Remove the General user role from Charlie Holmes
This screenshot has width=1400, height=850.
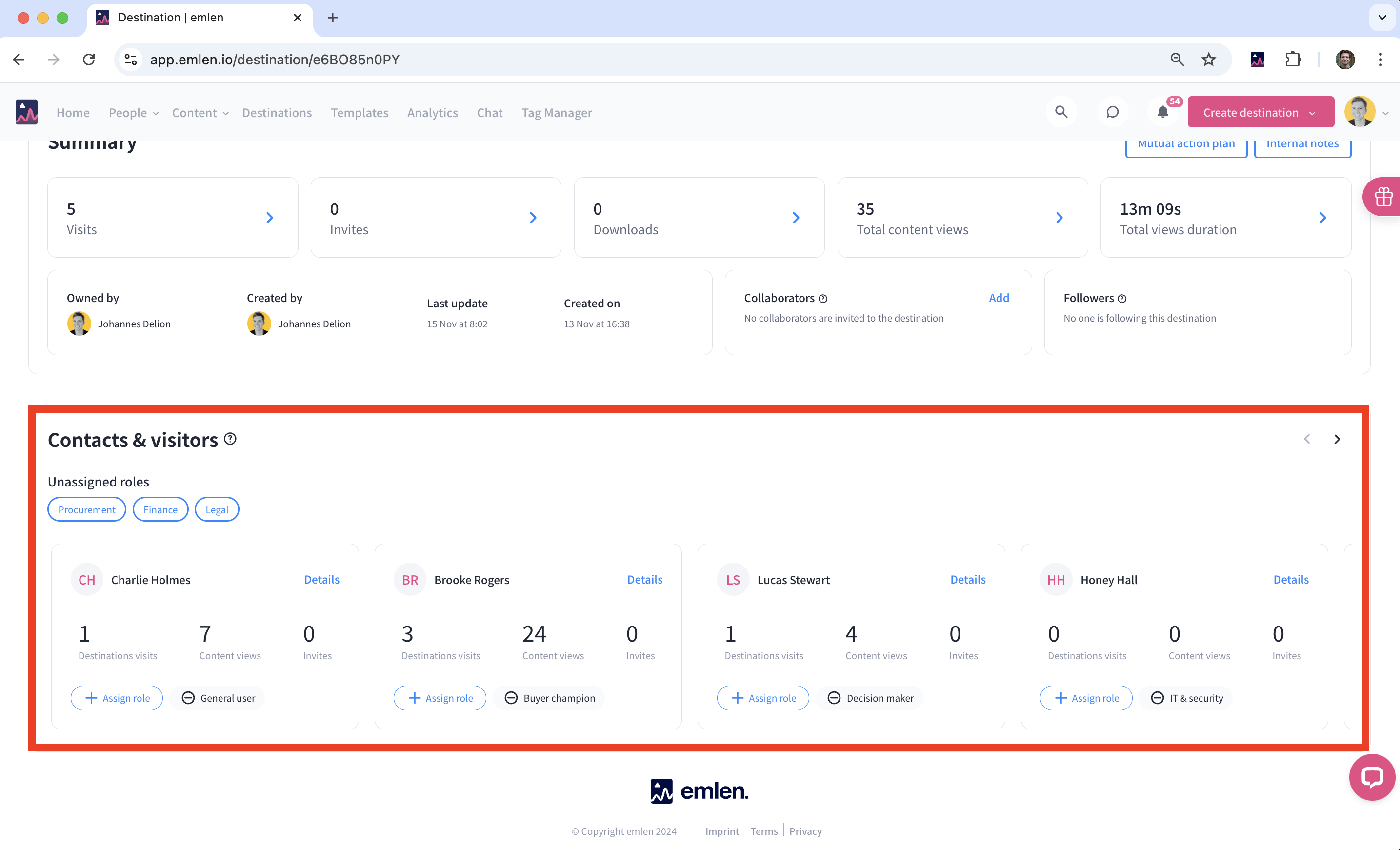189,698
